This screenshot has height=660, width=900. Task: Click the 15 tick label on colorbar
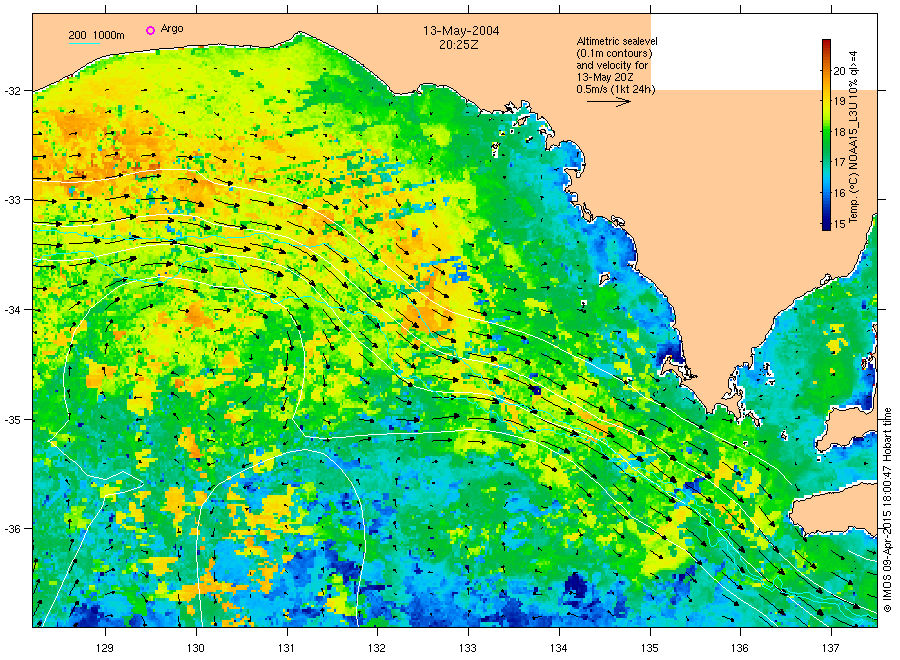pos(840,222)
